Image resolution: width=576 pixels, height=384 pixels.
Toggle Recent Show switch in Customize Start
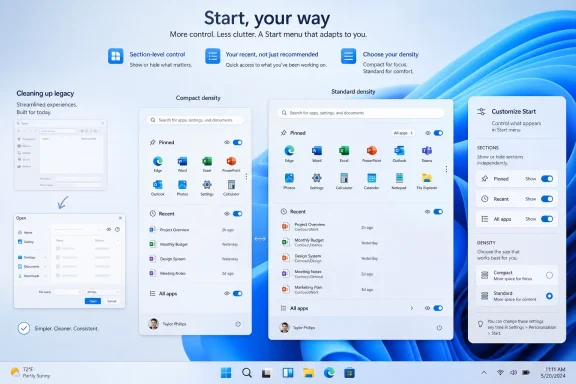pos(547,199)
